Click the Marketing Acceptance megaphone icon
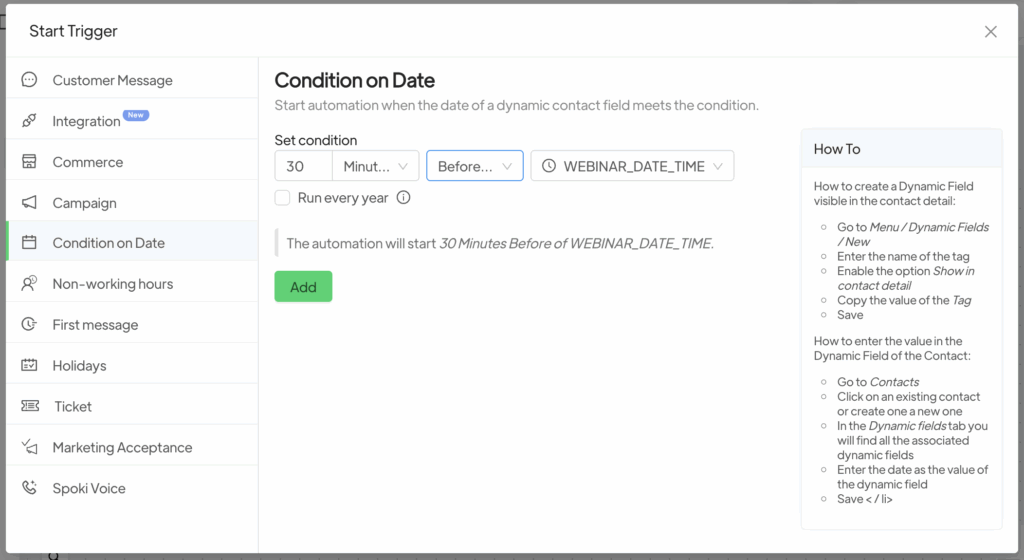 pyautogui.click(x=29, y=448)
